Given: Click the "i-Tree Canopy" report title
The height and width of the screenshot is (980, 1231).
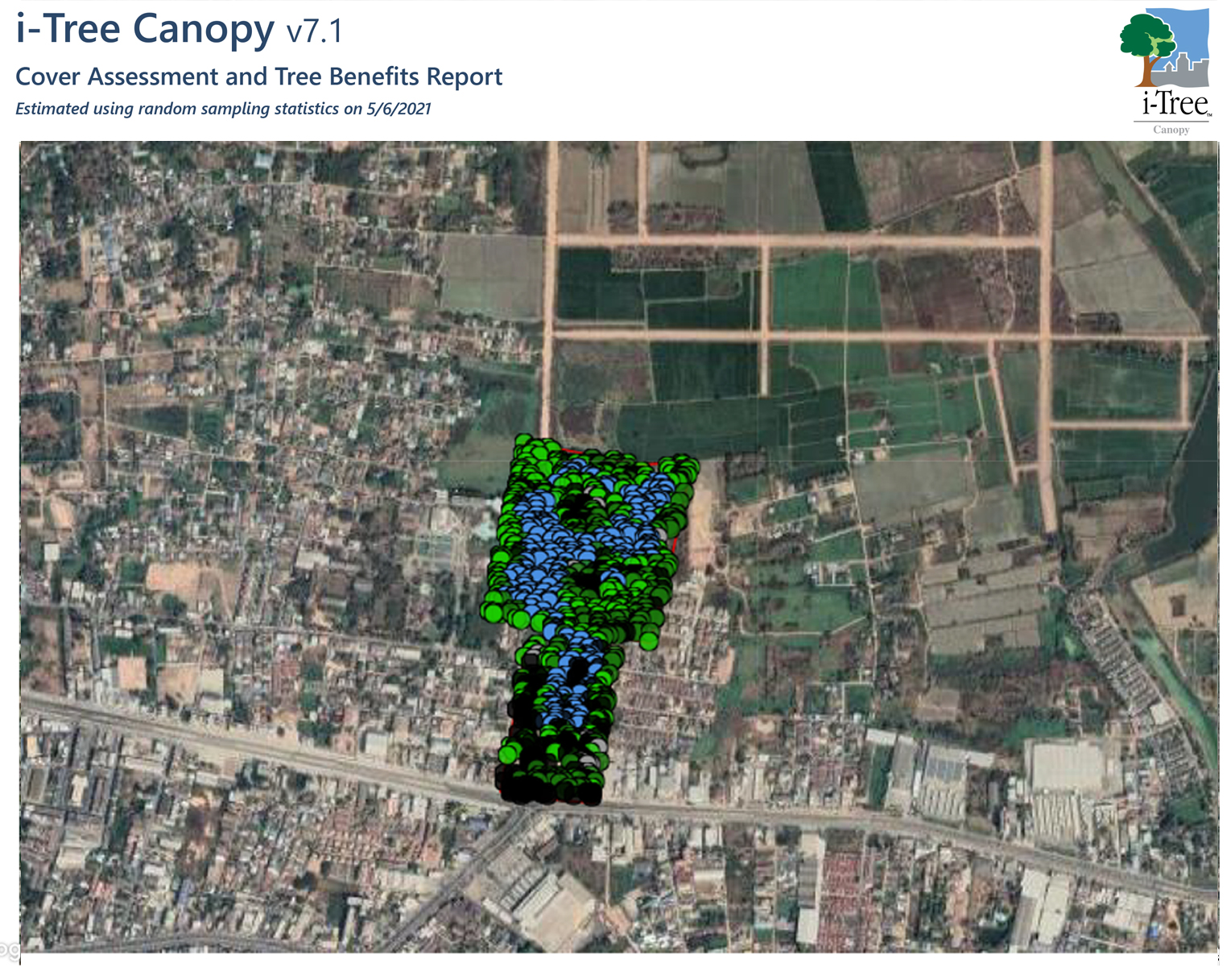Looking at the screenshot, I should click(145, 30).
